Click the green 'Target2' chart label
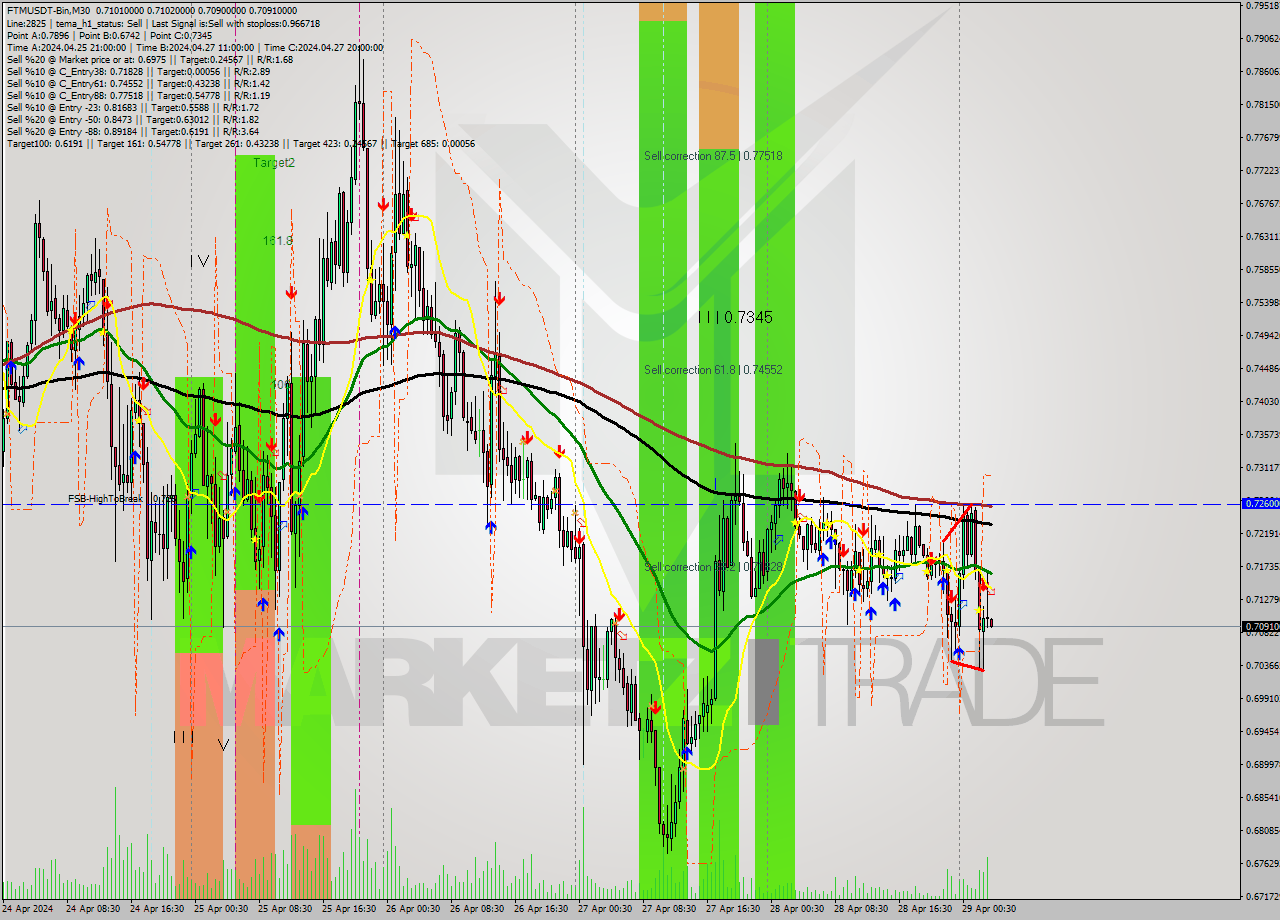 point(274,162)
